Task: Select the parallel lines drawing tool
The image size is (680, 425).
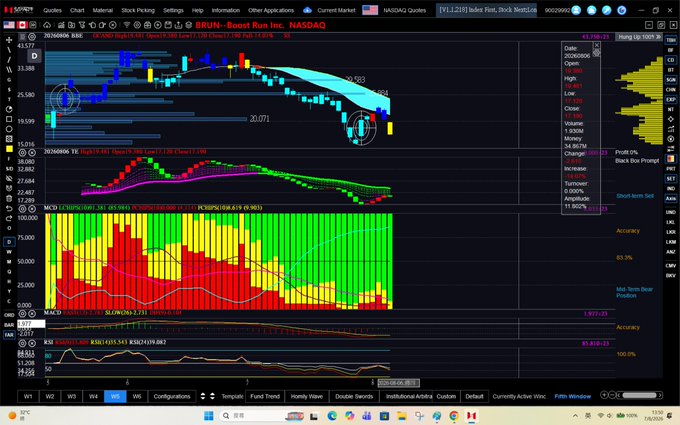Action: (x=9, y=69)
